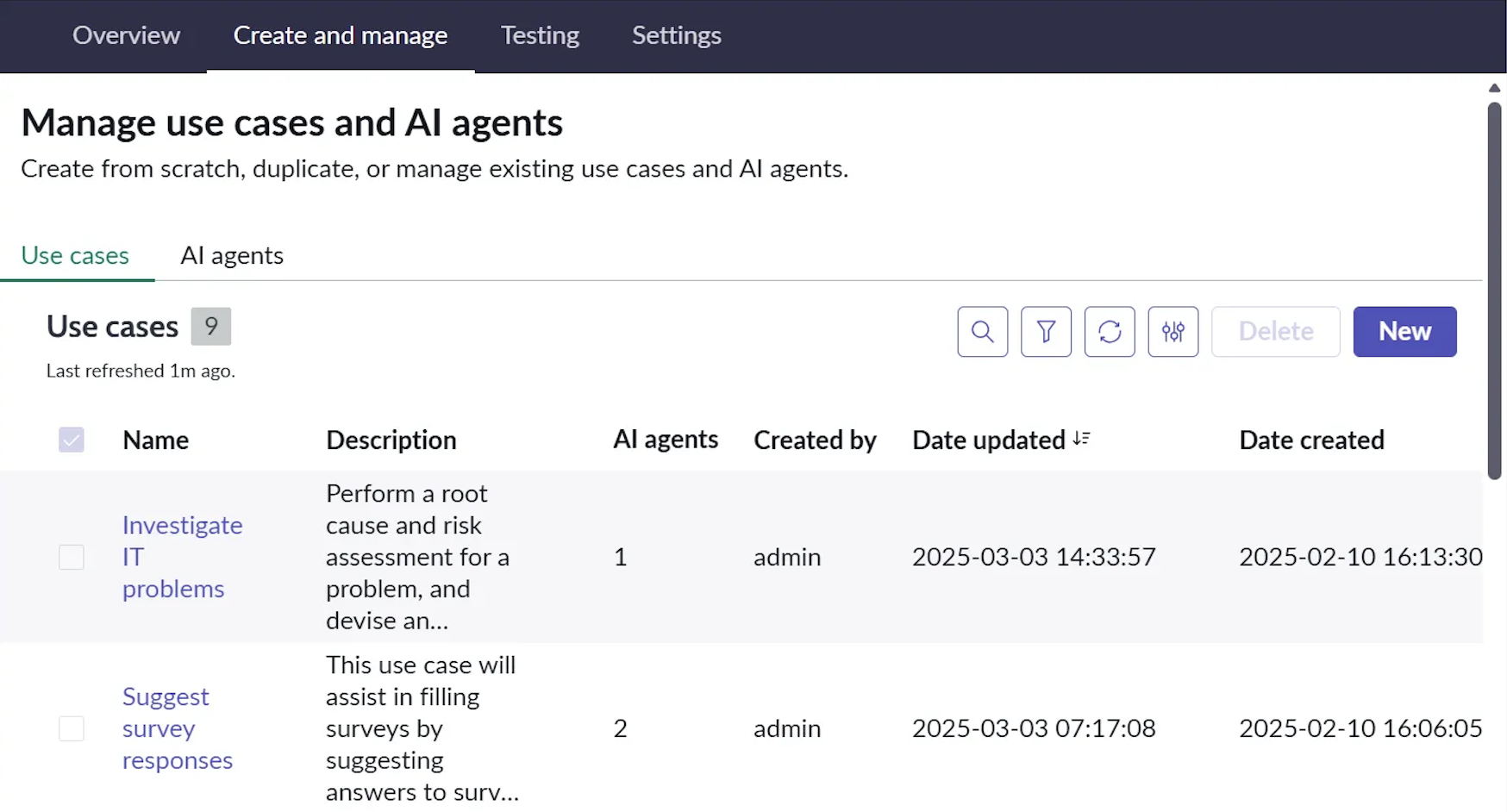Sort by Date created column header
Image resolution: width=1507 pixels, height=812 pixels.
click(x=1311, y=440)
